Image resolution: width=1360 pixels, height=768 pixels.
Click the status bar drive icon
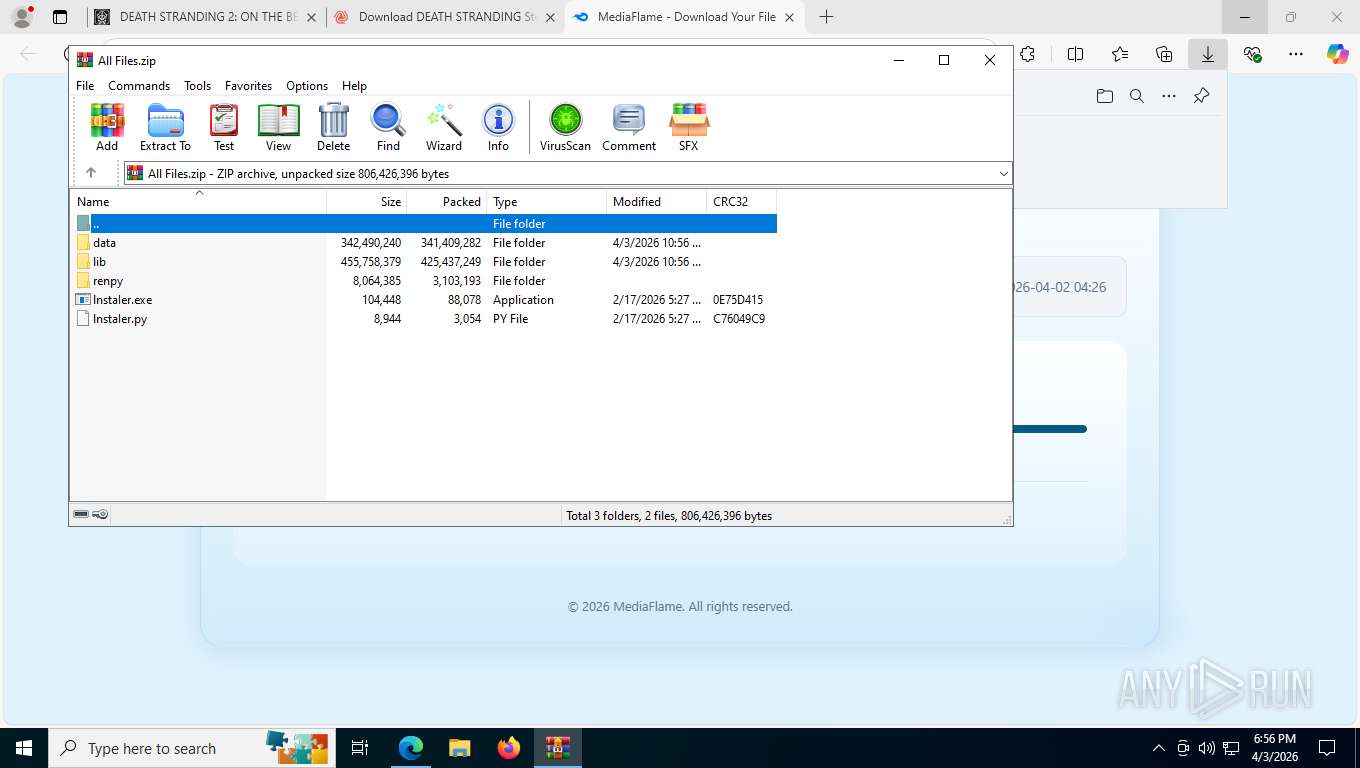tap(81, 515)
